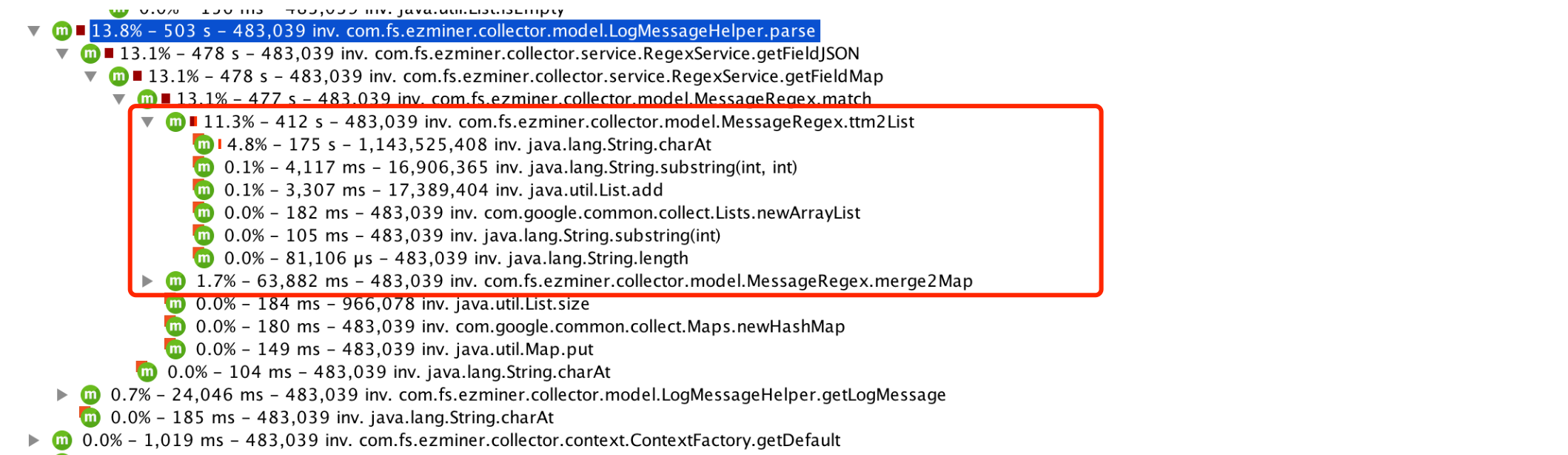Viewport: 1568px width, 455px height.
Task: Click method icon next to String.substring(int, int)
Action: [204, 167]
